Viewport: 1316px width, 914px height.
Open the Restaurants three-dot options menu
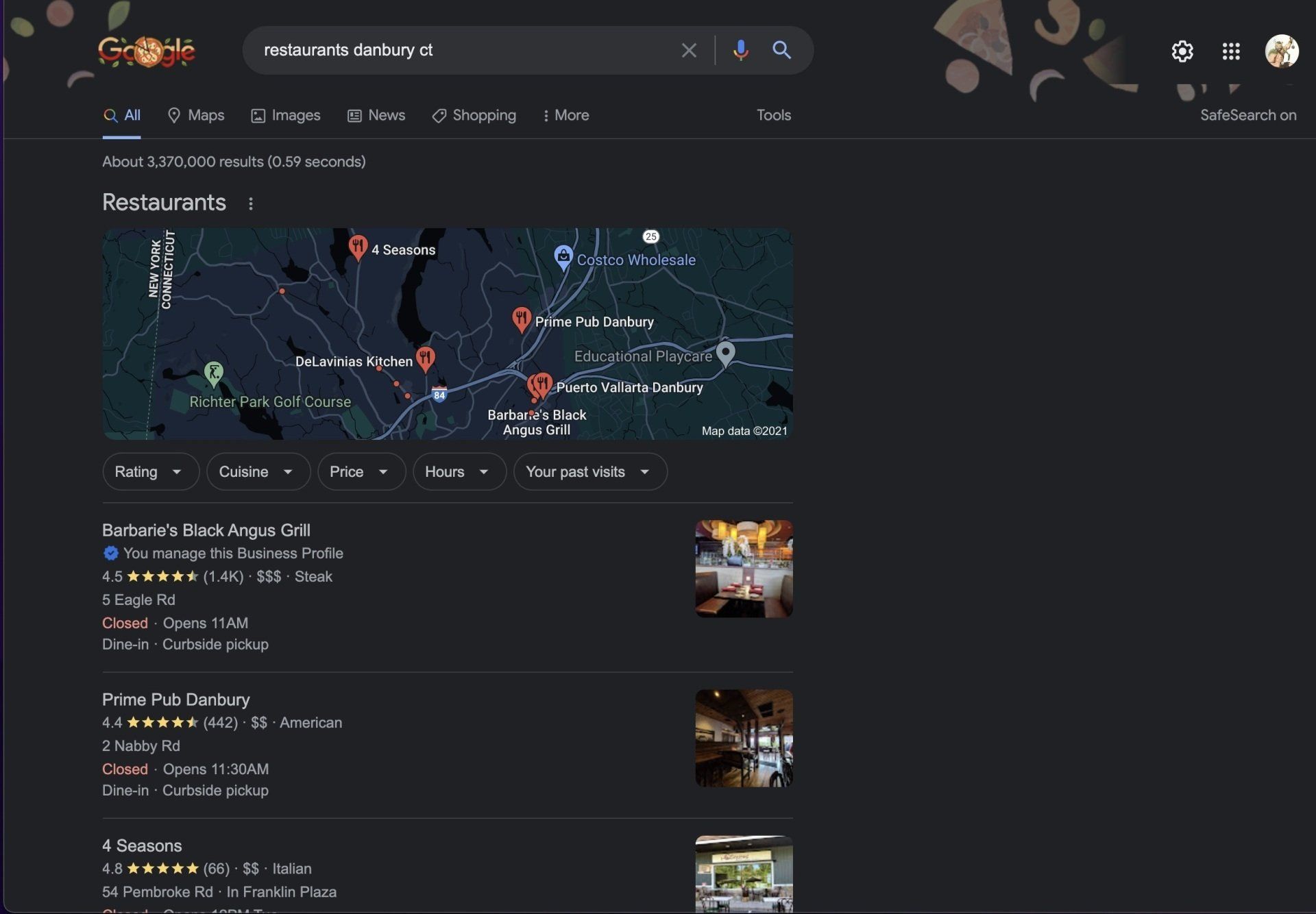251,203
